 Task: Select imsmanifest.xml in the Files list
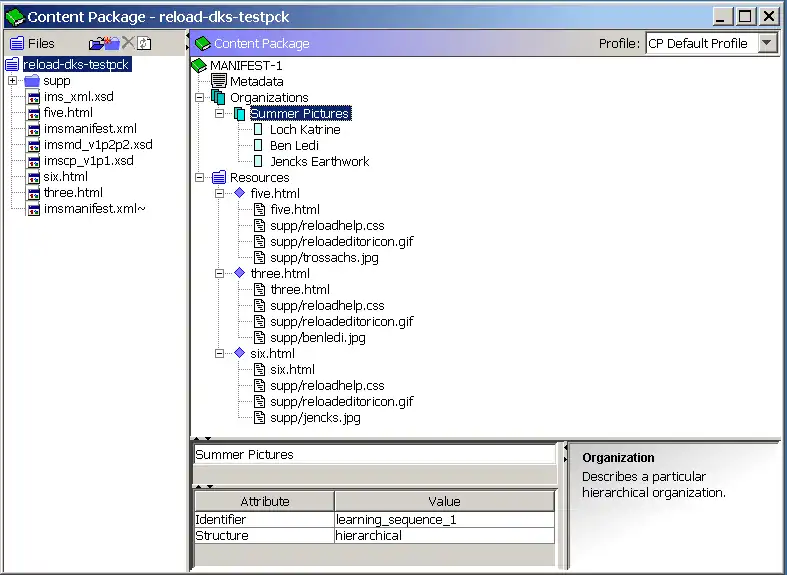(90, 129)
